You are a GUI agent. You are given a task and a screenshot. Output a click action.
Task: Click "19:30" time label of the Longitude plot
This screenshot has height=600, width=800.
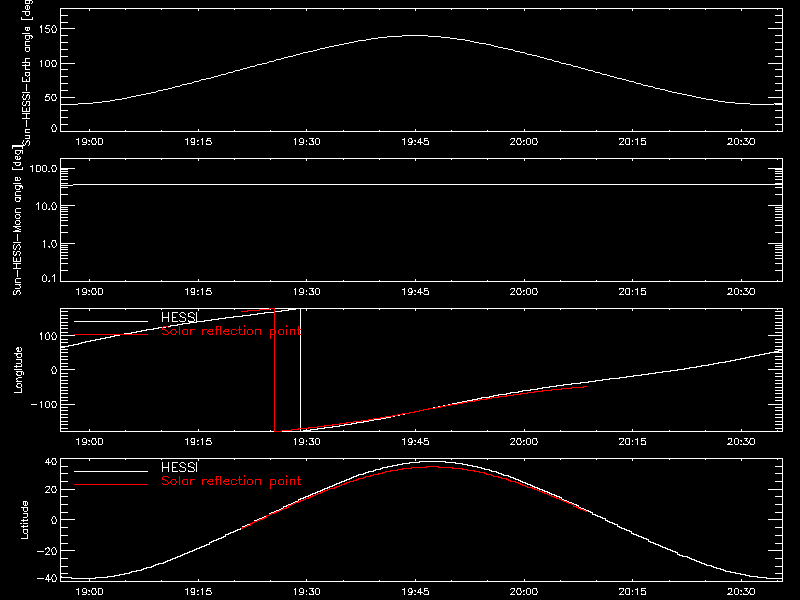[307, 441]
